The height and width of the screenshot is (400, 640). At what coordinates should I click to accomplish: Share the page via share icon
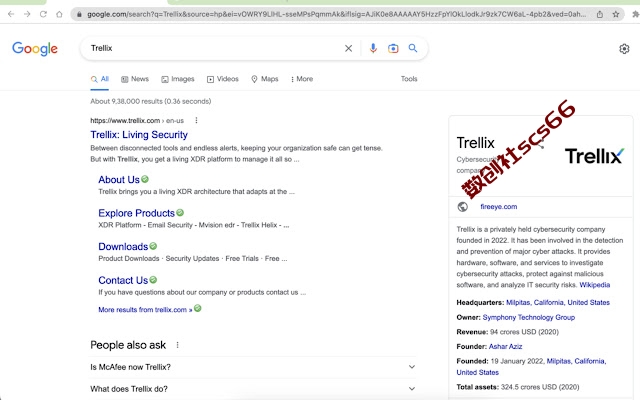point(600,14)
